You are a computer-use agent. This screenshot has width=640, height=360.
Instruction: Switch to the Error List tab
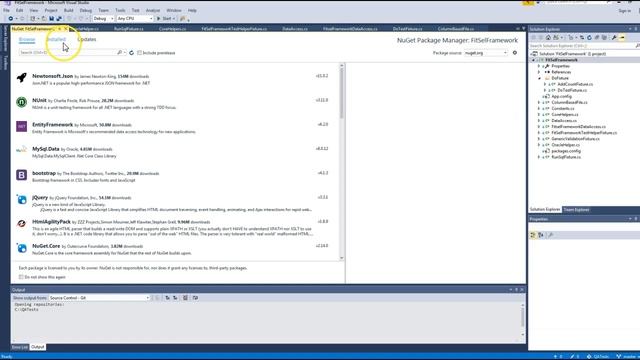pos(20,347)
